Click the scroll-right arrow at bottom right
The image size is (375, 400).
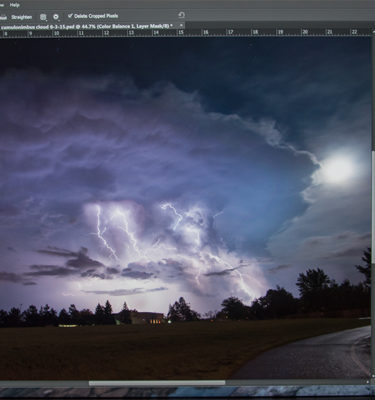pyautogui.click(x=368, y=382)
